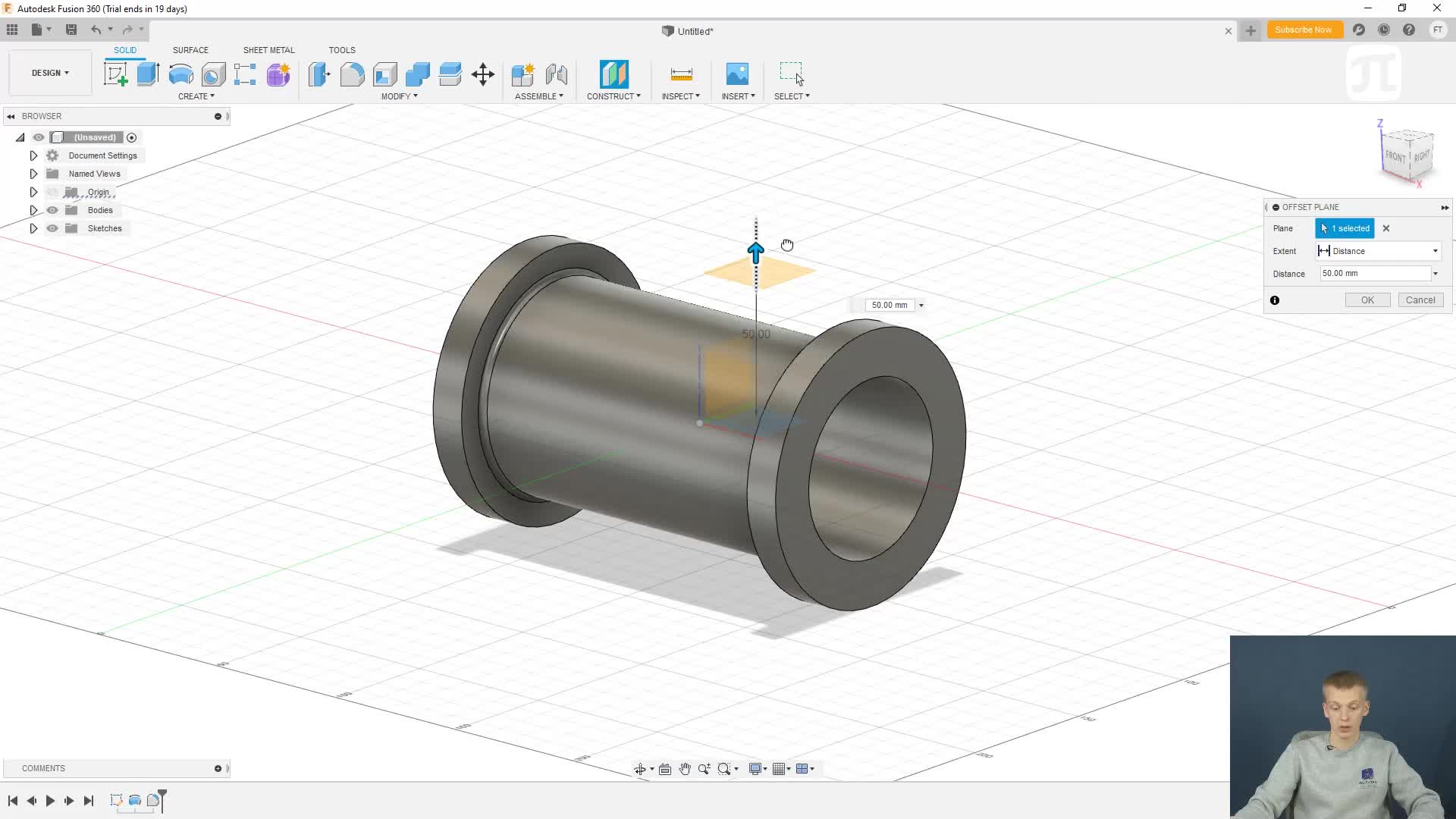The height and width of the screenshot is (819, 1456).
Task: Click the timeline end marker
Action: 162,799
